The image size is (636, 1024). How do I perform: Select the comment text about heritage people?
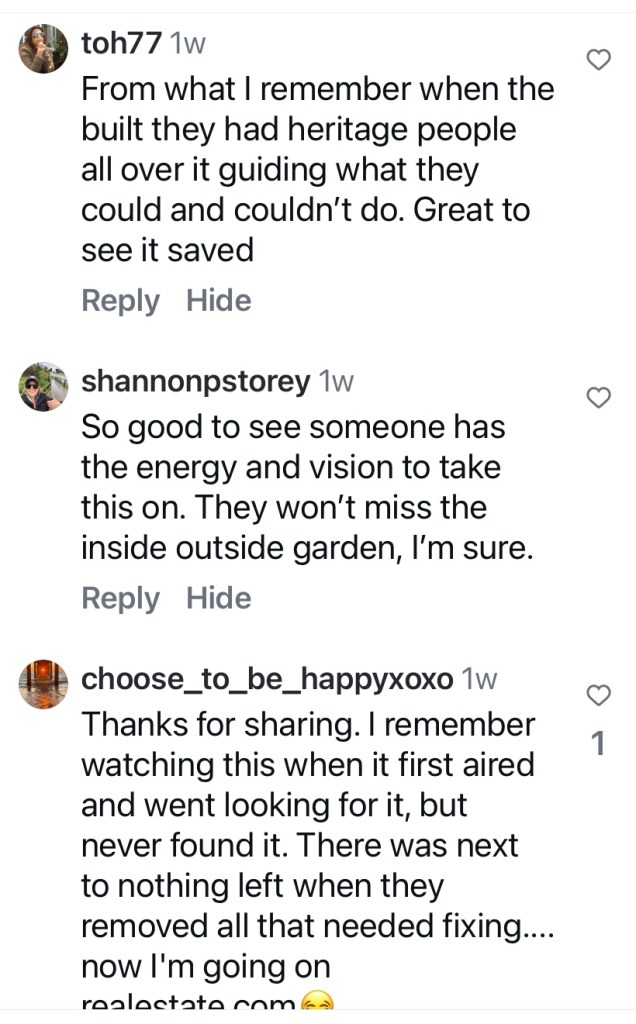pos(316,170)
